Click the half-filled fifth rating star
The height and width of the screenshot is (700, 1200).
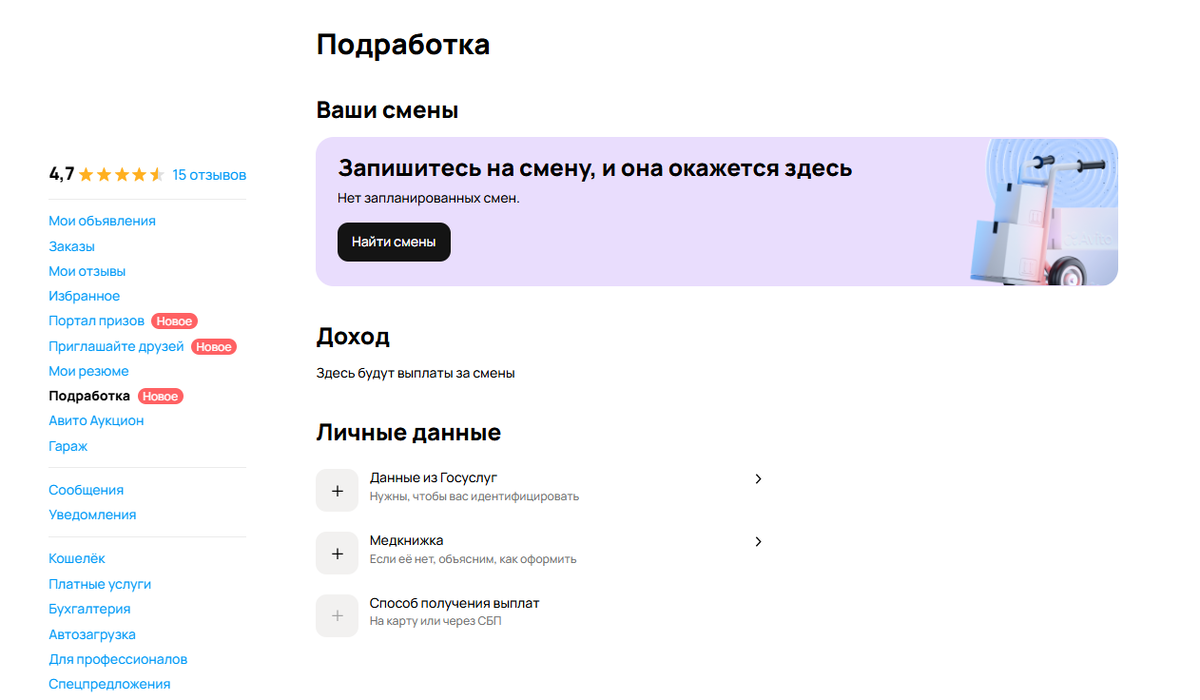[155, 173]
